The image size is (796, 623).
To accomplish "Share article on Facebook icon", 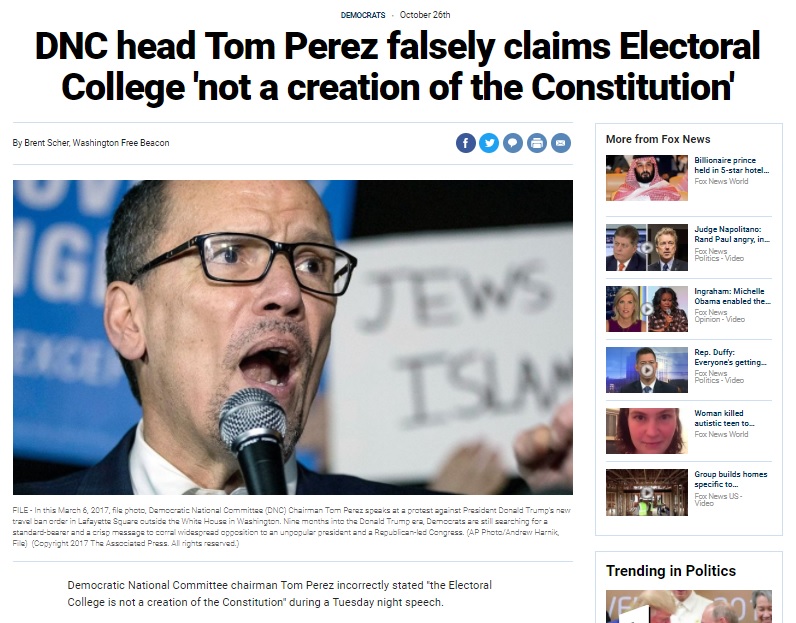I will (x=466, y=143).
